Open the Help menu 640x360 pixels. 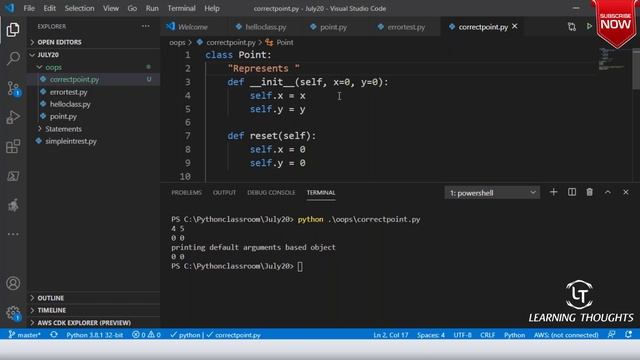click(x=212, y=8)
